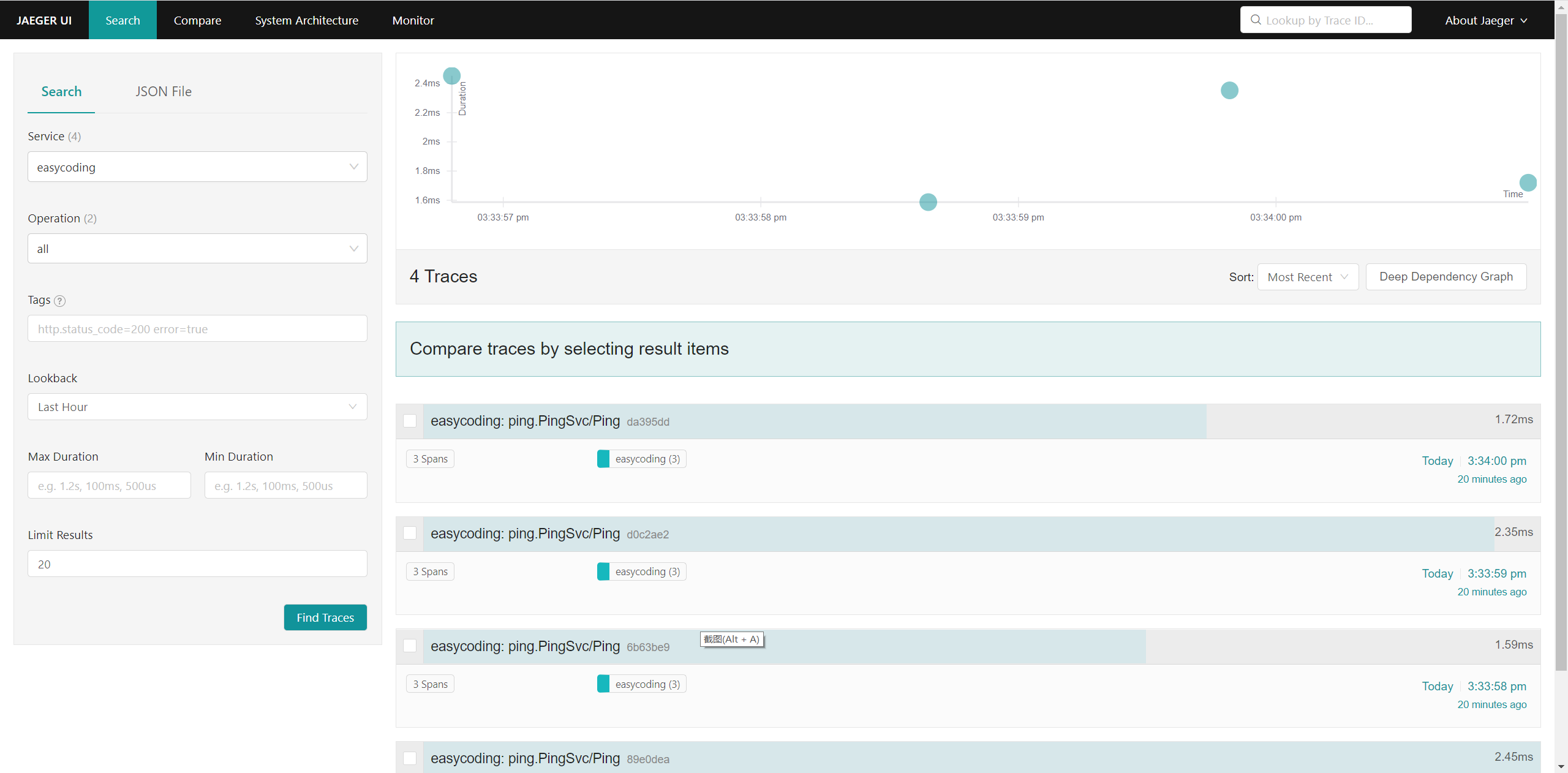Screen dimensions: 1568x773
Task: Open the About Jaeger menu
Action: pyautogui.click(x=1485, y=20)
